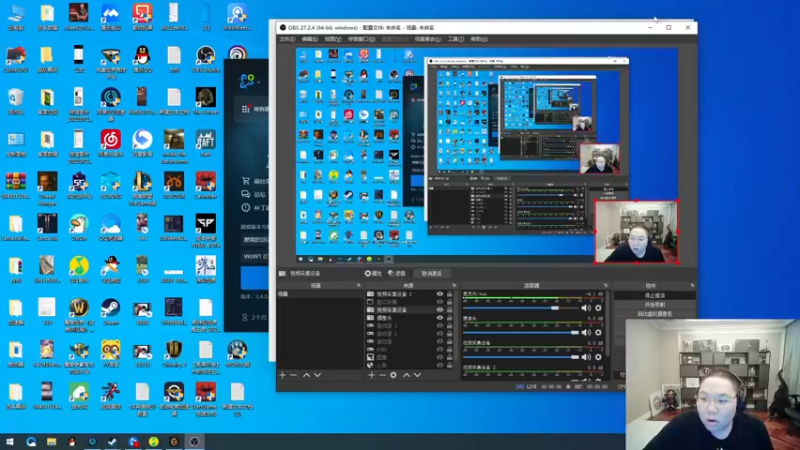Pop out the Audio Mixer dock
Viewport: 800px width, 450px height.
606,286
